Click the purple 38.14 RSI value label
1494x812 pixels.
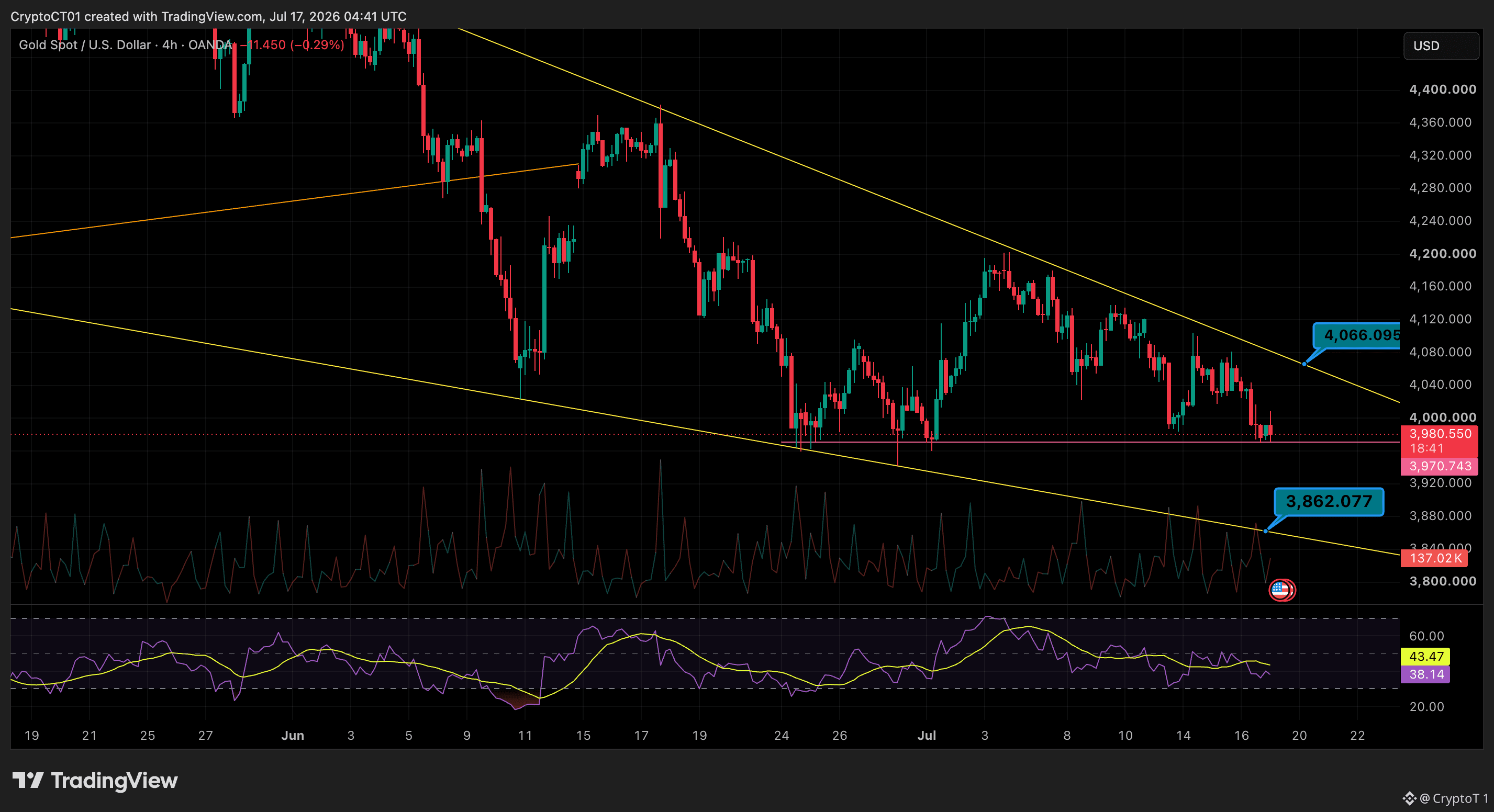pyautogui.click(x=1425, y=674)
